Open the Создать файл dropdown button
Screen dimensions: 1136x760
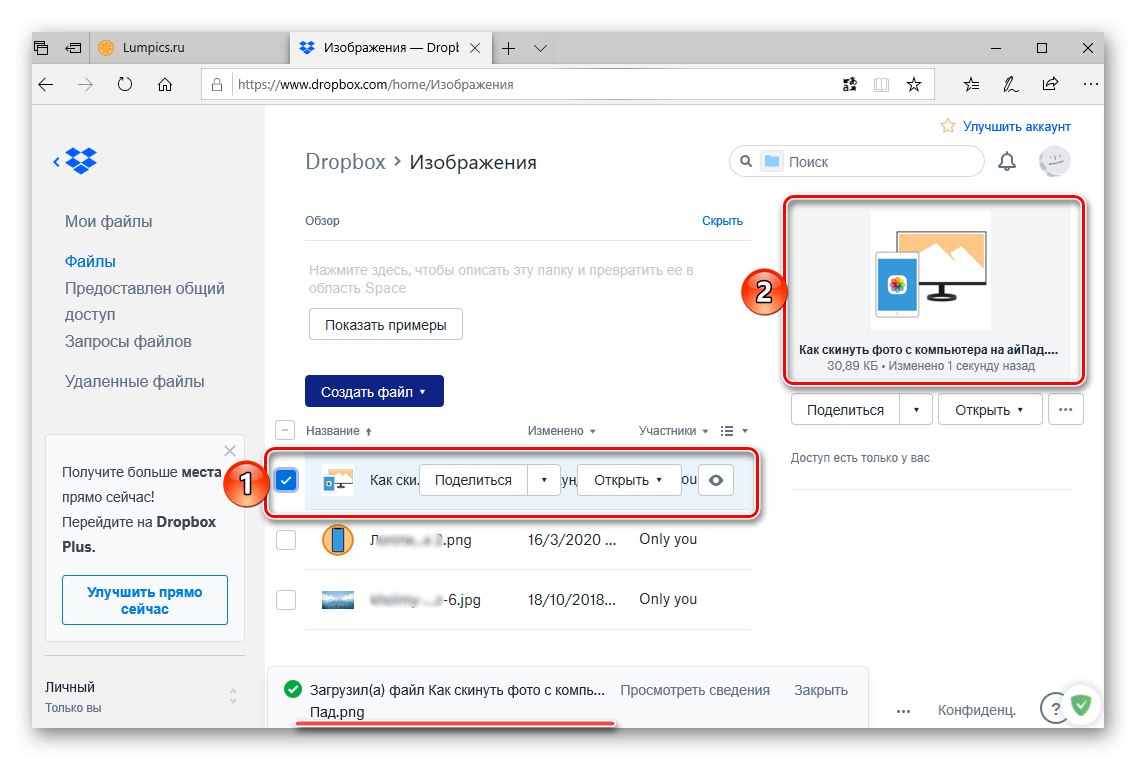pos(374,391)
